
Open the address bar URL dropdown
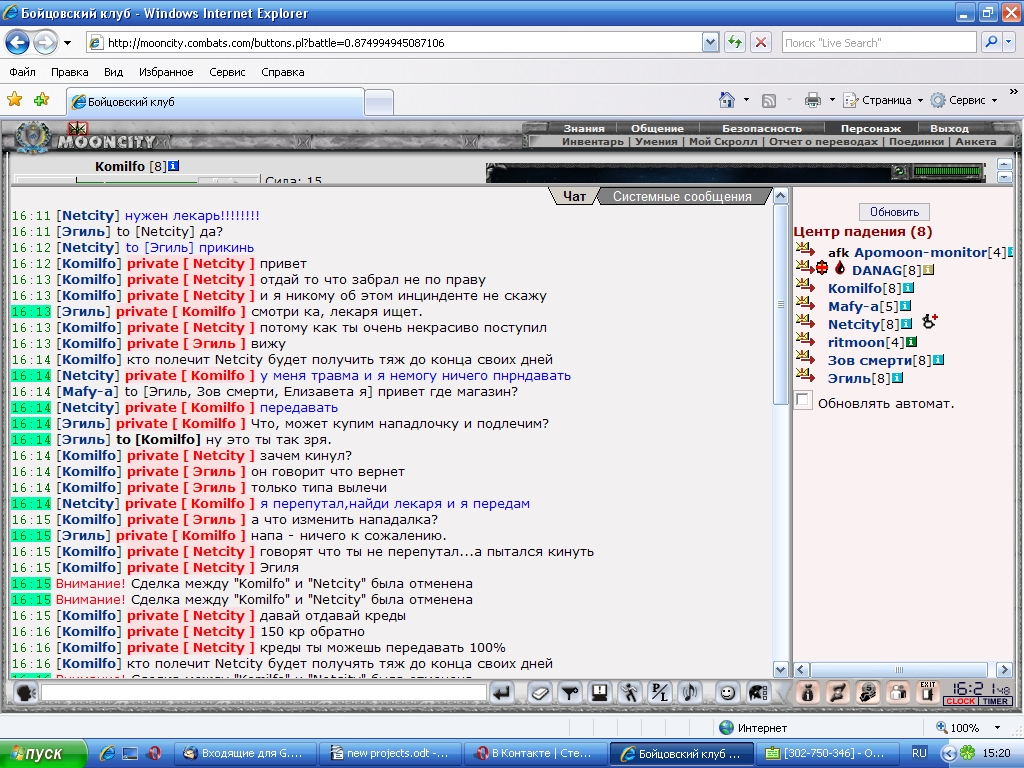coord(711,42)
